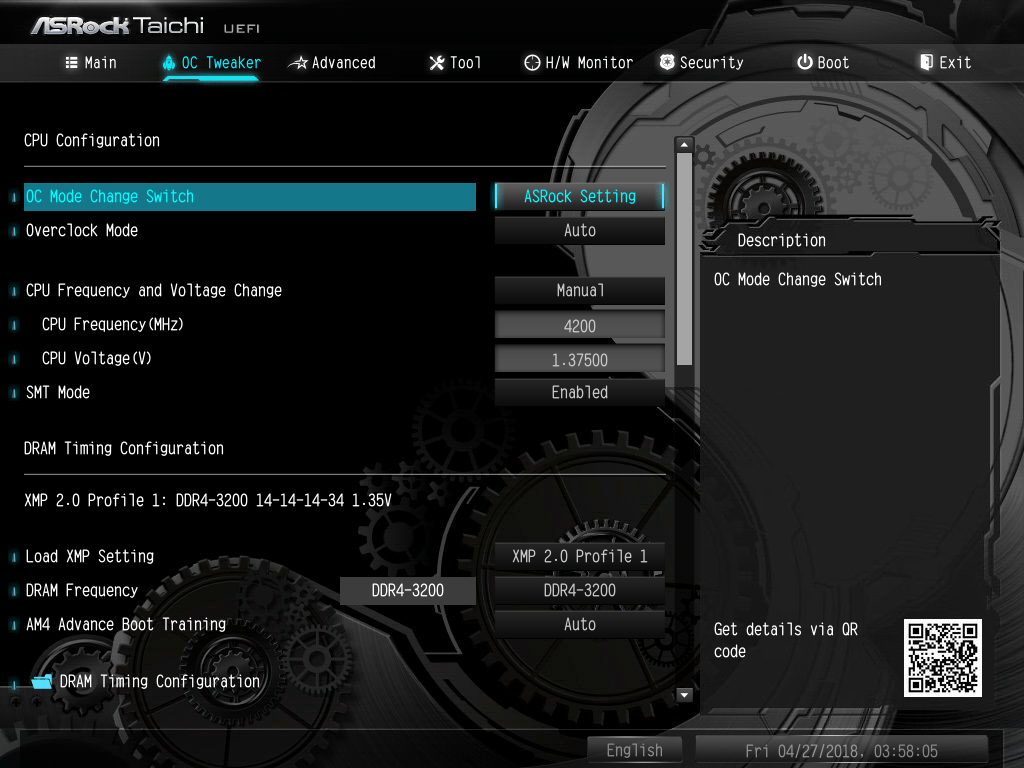The height and width of the screenshot is (768, 1024).
Task: Open the Boot tab
Action: (x=823, y=63)
